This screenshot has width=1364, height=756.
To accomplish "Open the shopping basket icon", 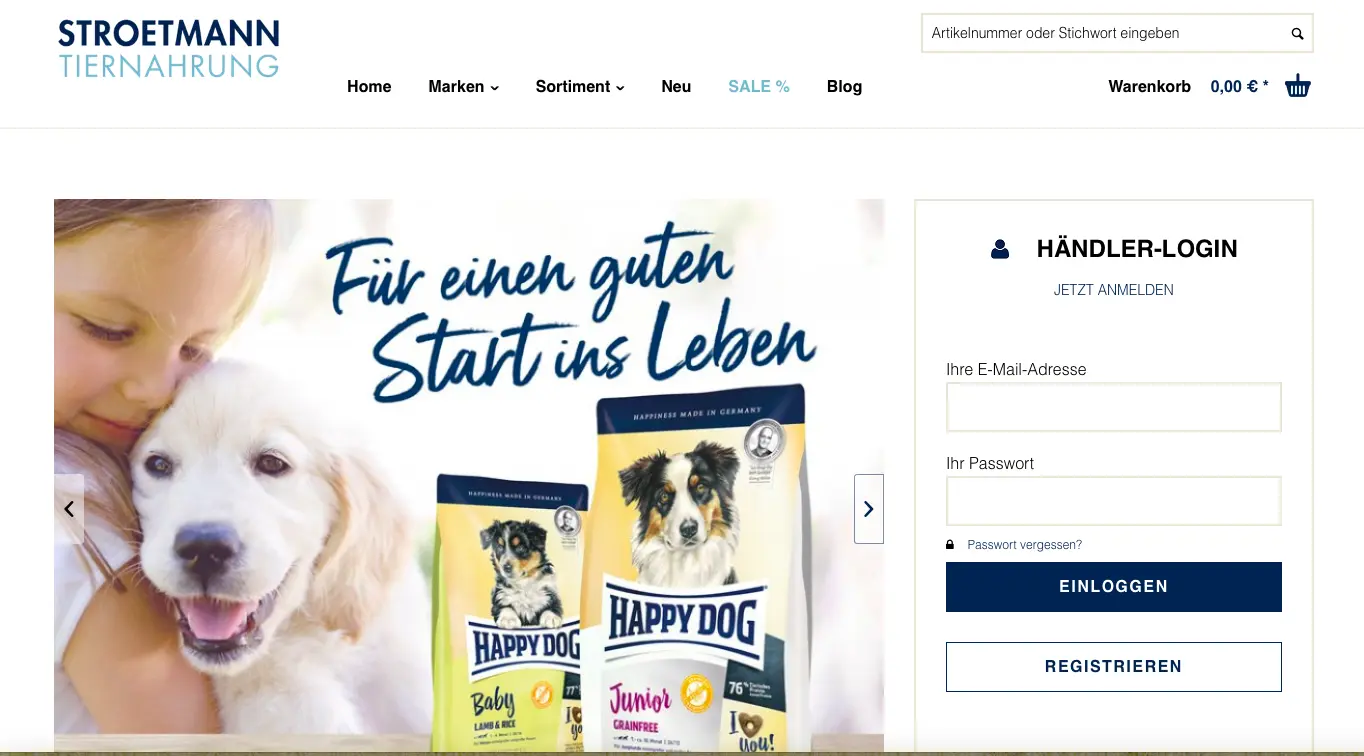I will click(x=1298, y=86).
